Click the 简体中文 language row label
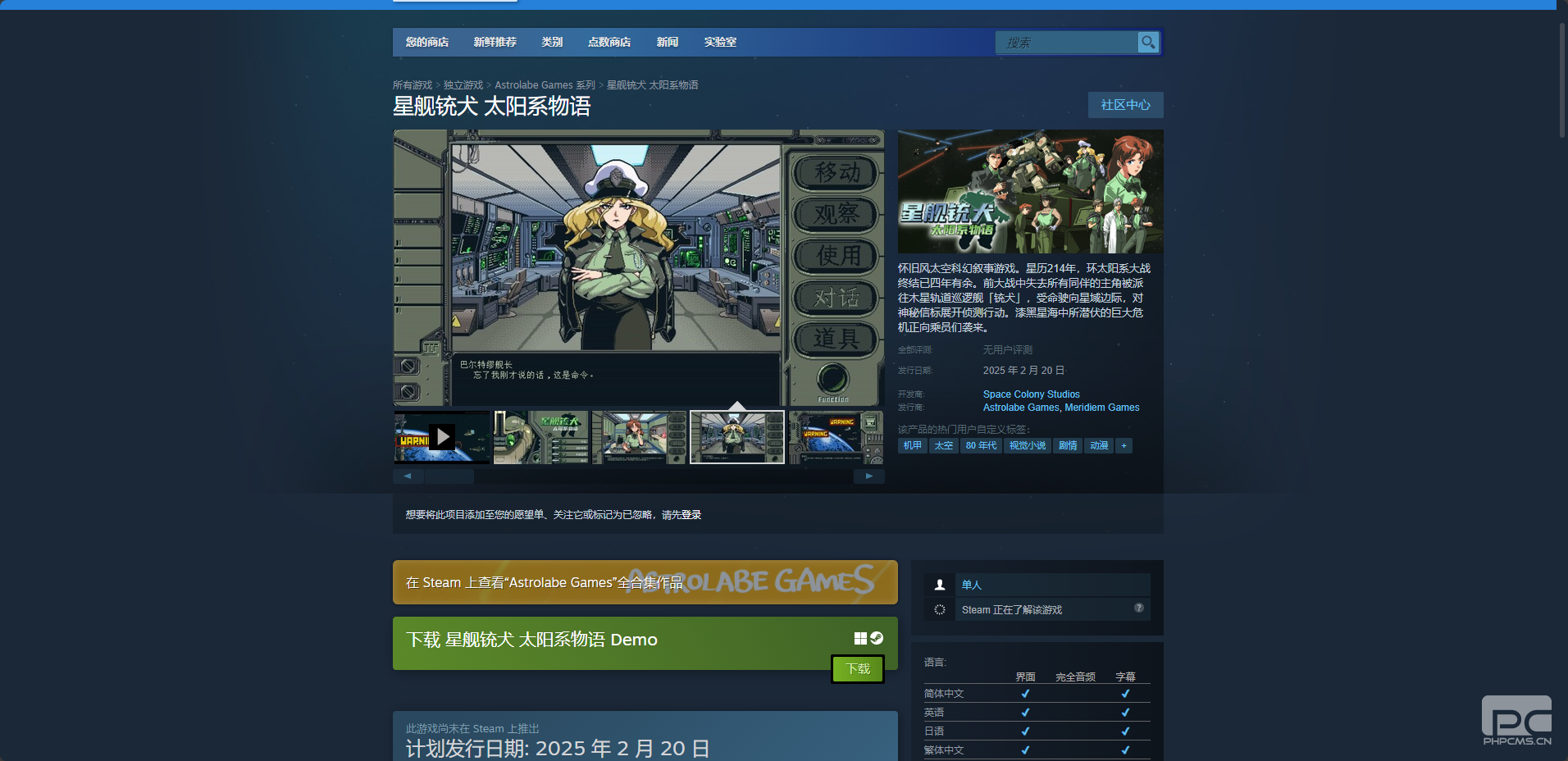Viewport: 1568px width, 761px height. [944, 694]
